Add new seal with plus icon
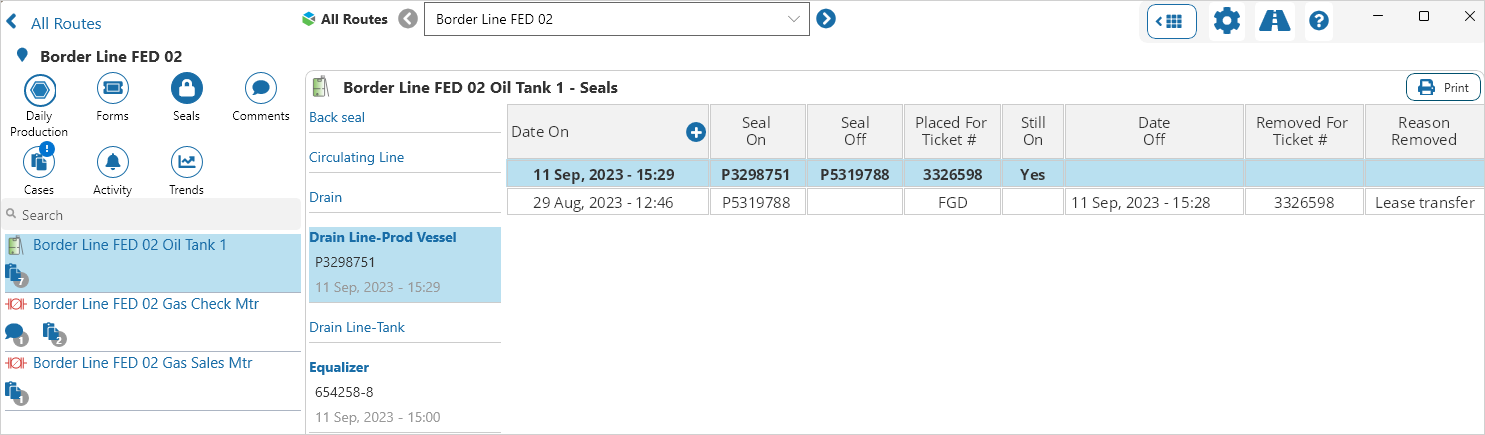This screenshot has height=435, width=1485. (x=696, y=132)
